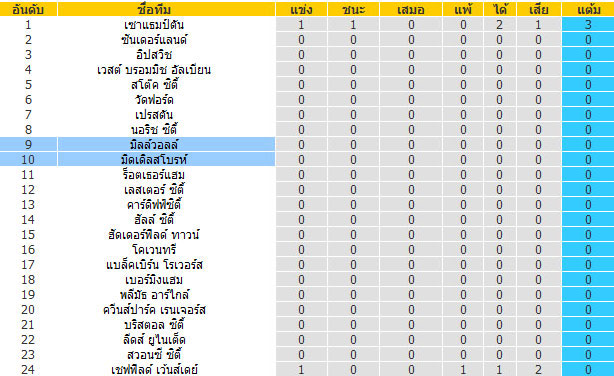Click the ชนะ wins column header

tap(353, 10)
